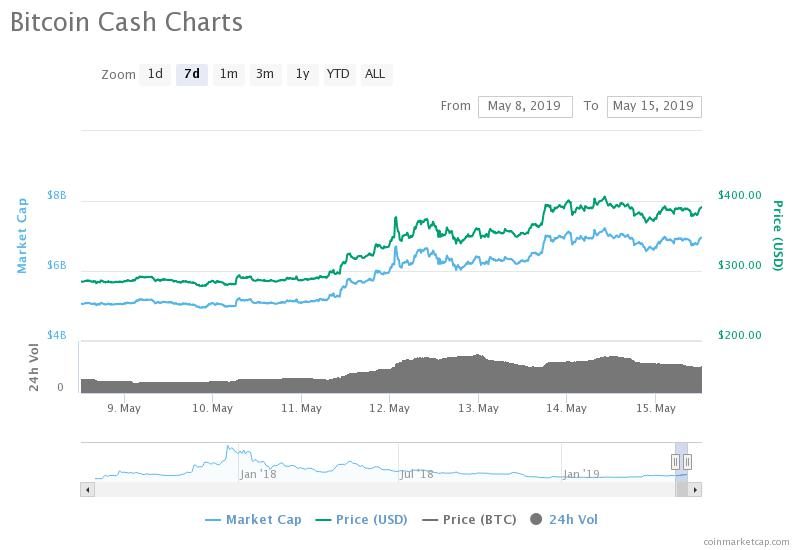Toggle Price (USD) series in legend
800x550 pixels.
click(361, 520)
